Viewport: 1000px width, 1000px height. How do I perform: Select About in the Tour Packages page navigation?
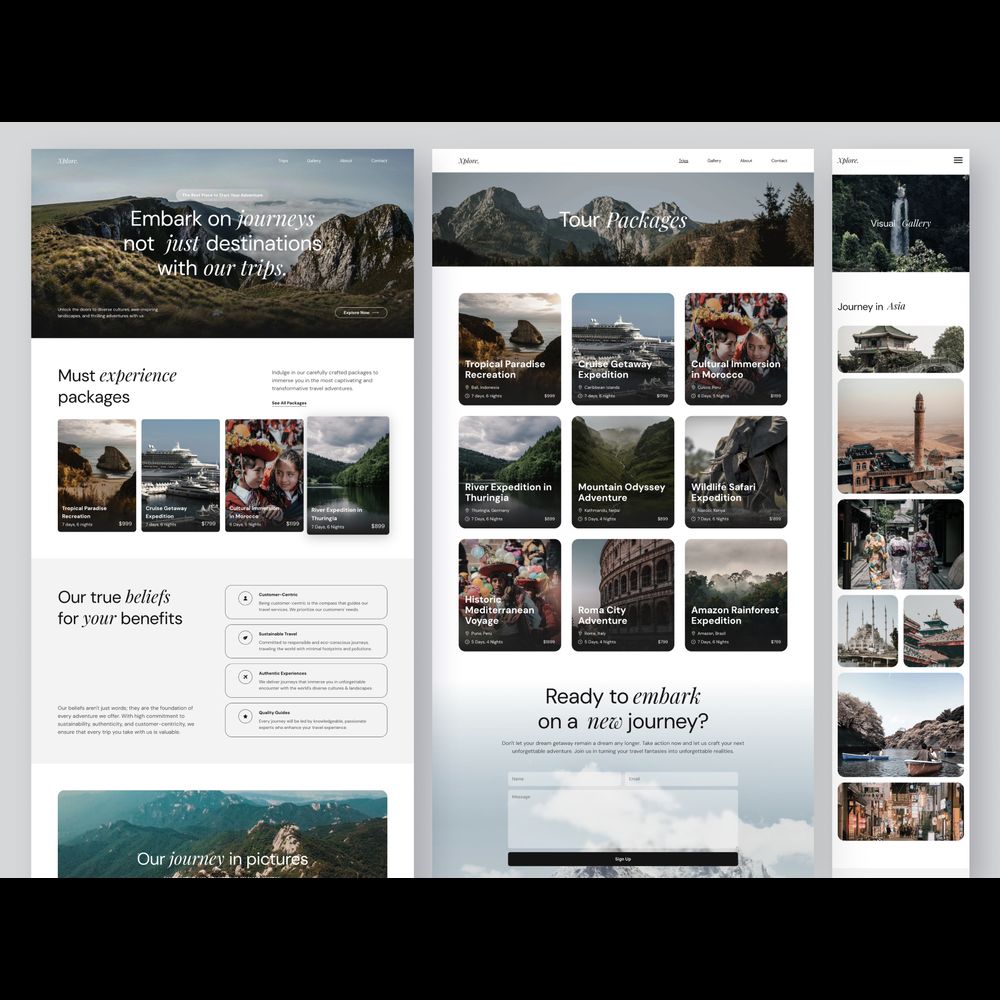pos(746,161)
